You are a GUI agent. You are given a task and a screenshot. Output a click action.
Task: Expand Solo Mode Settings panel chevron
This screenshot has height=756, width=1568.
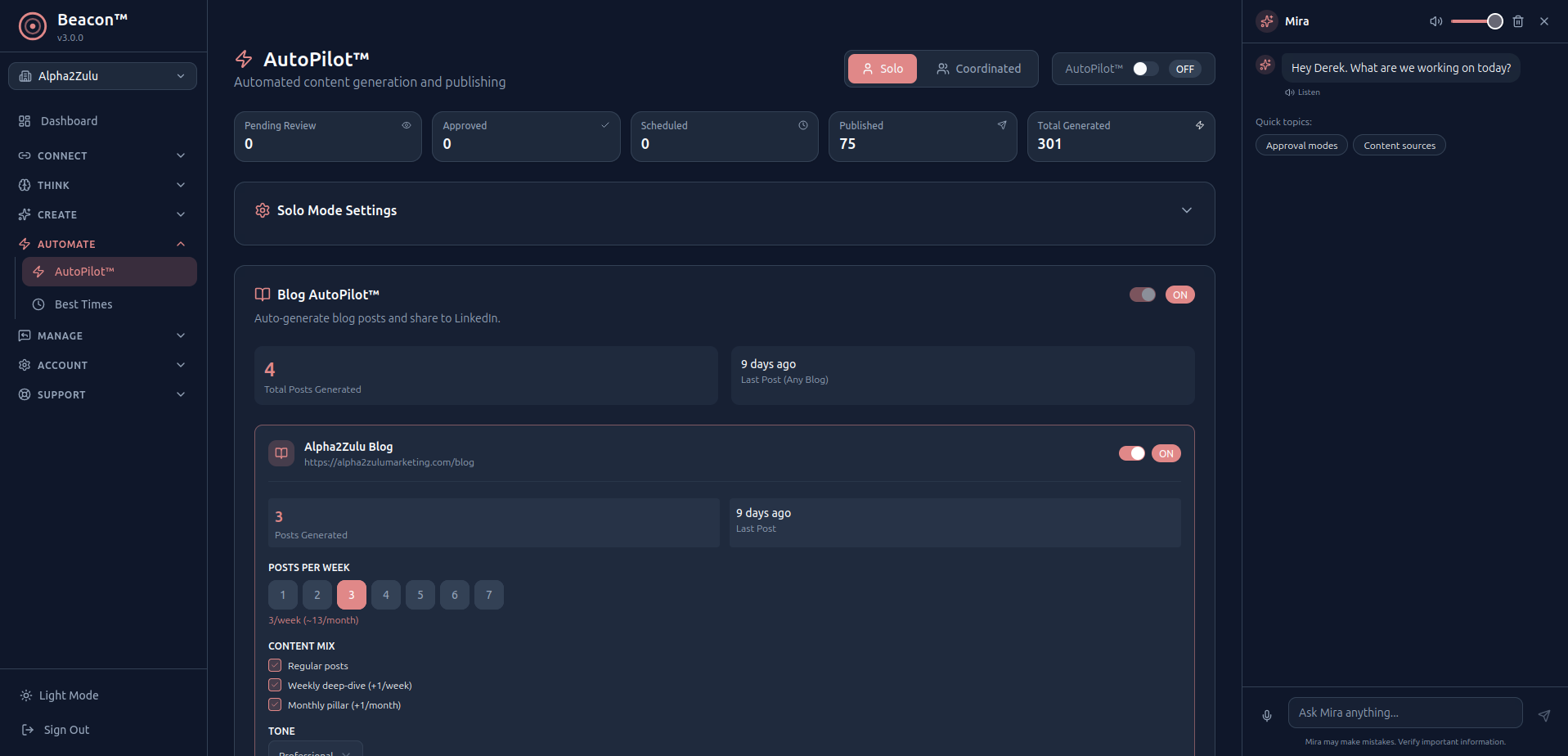point(1187,210)
